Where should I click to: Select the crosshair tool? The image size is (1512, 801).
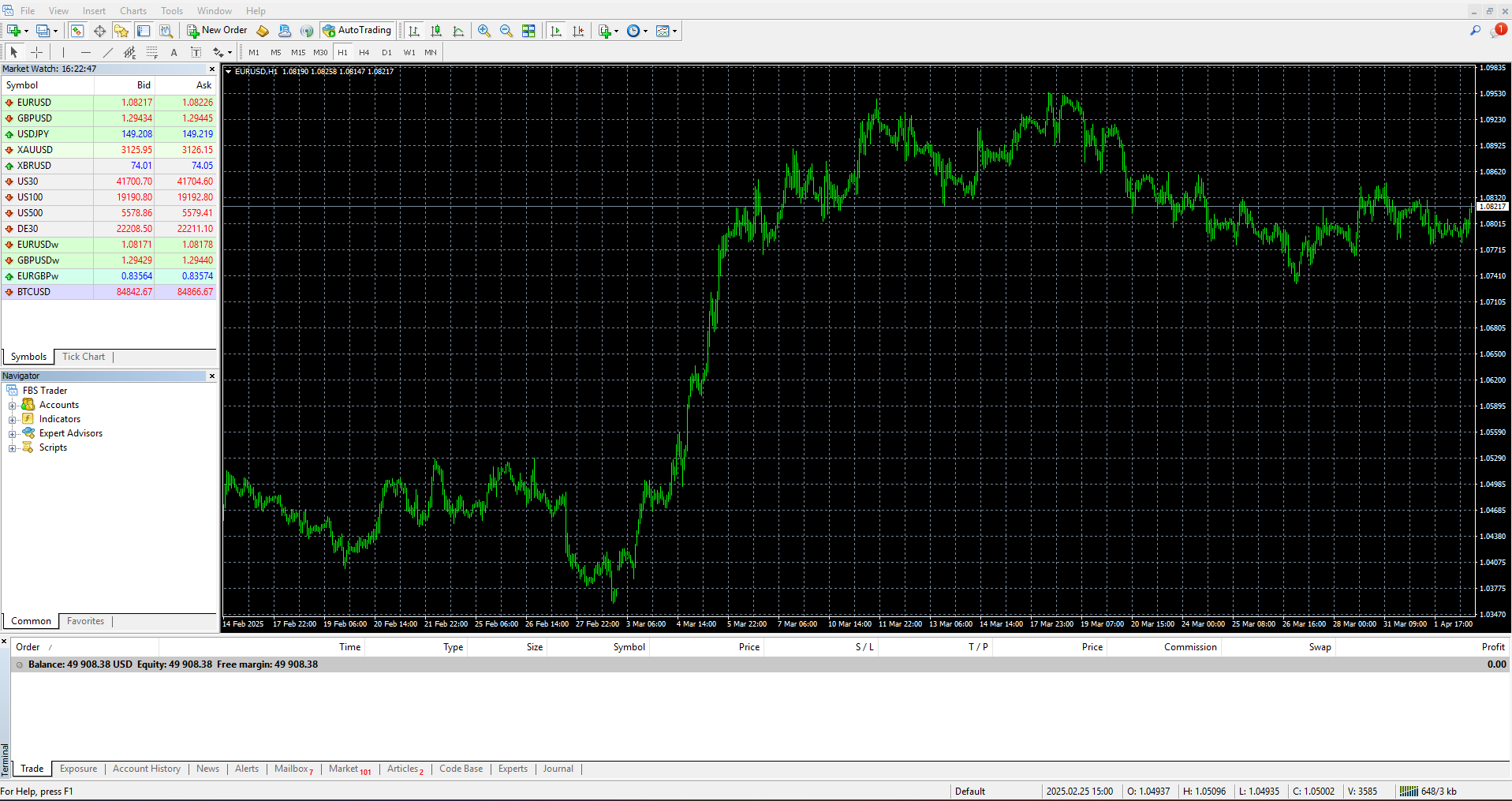36,52
